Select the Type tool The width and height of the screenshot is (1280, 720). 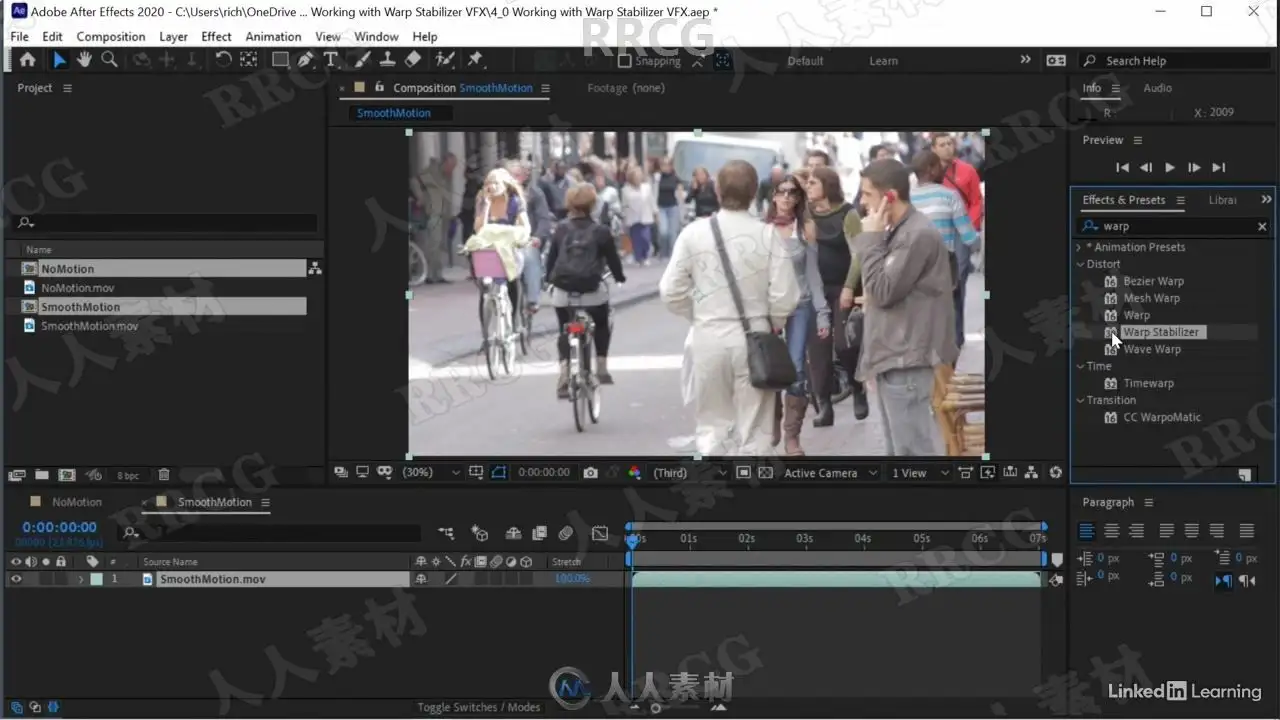[x=330, y=60]
